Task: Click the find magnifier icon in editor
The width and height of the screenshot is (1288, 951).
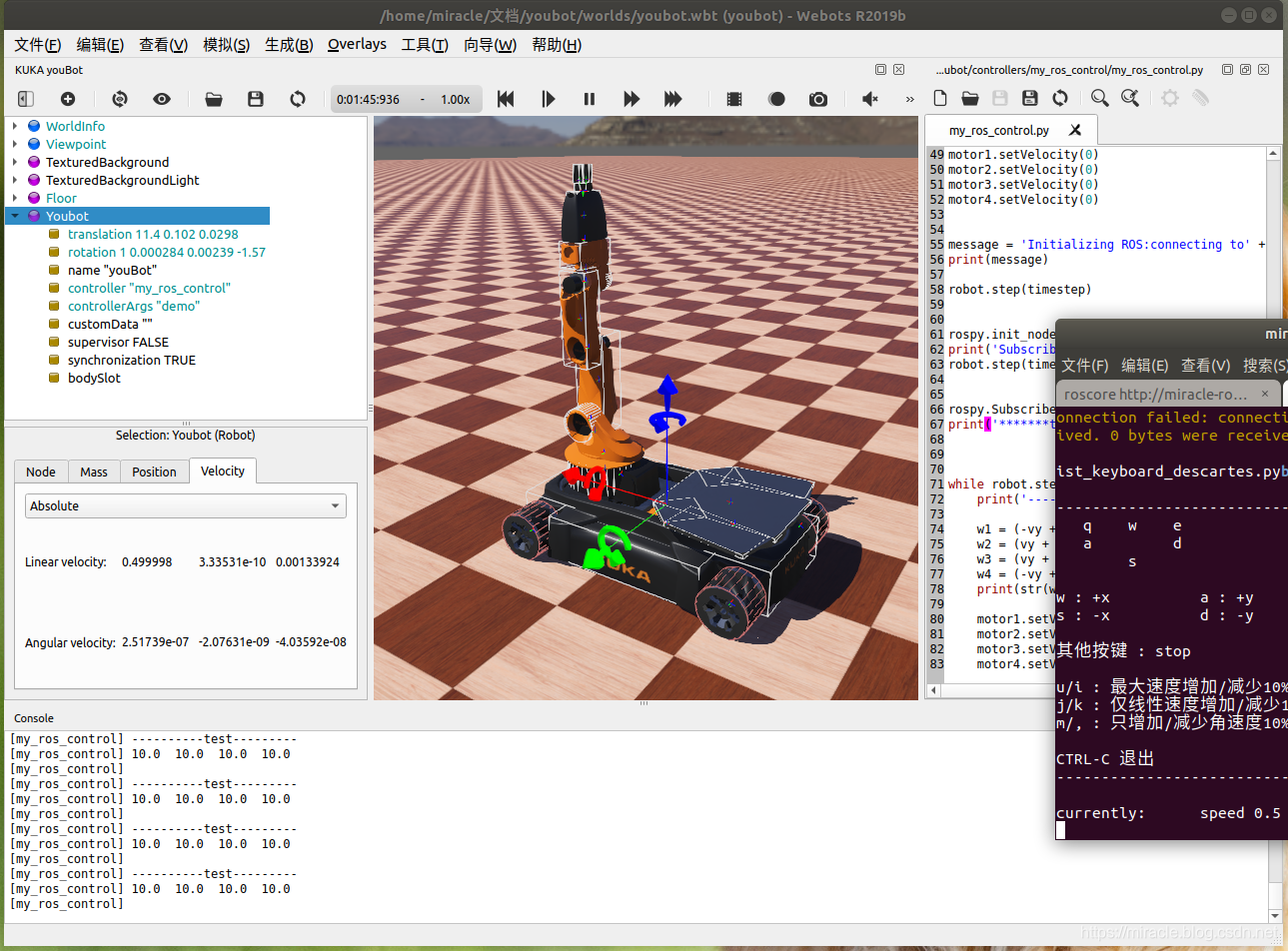Action: [1100, 98]
